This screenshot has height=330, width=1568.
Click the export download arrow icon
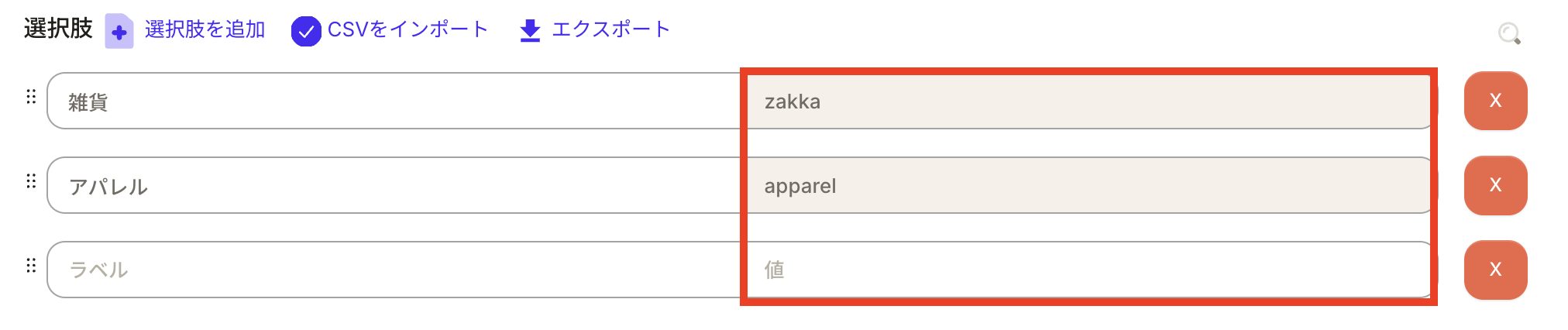point(530,31)
